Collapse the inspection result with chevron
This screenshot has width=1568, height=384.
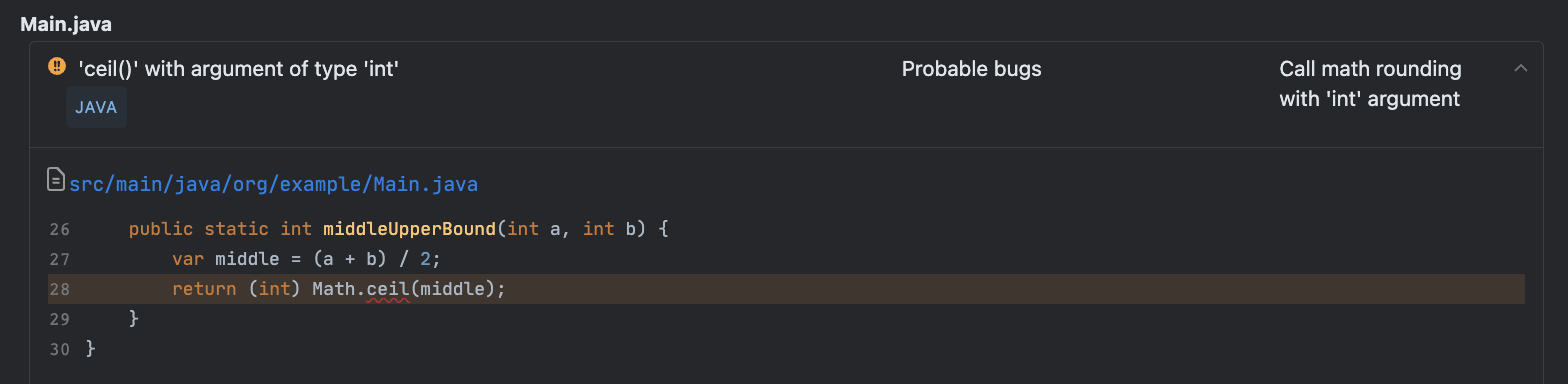[x=1521, y=69]
